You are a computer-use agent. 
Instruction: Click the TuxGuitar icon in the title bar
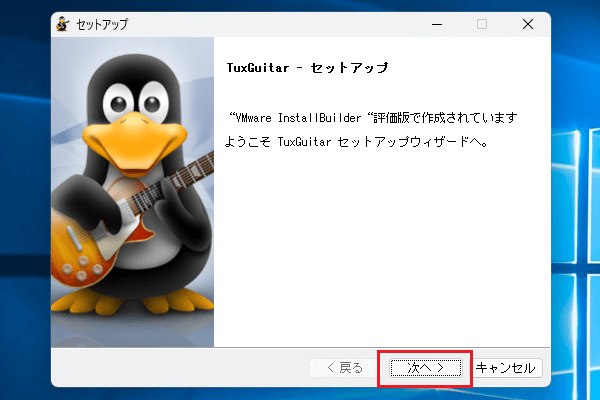pos(65,25)
